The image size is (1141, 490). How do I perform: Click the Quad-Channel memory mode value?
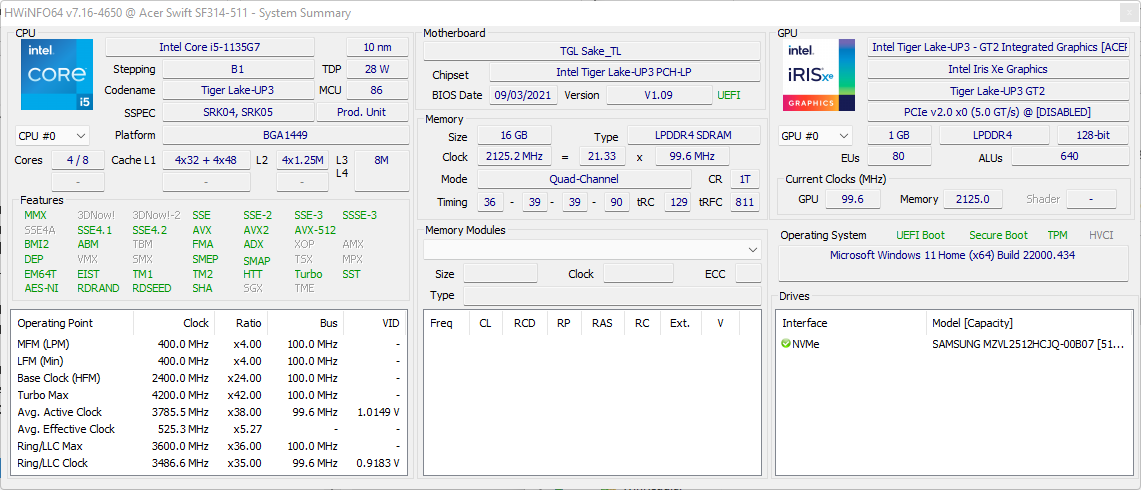tap(584, 178)
